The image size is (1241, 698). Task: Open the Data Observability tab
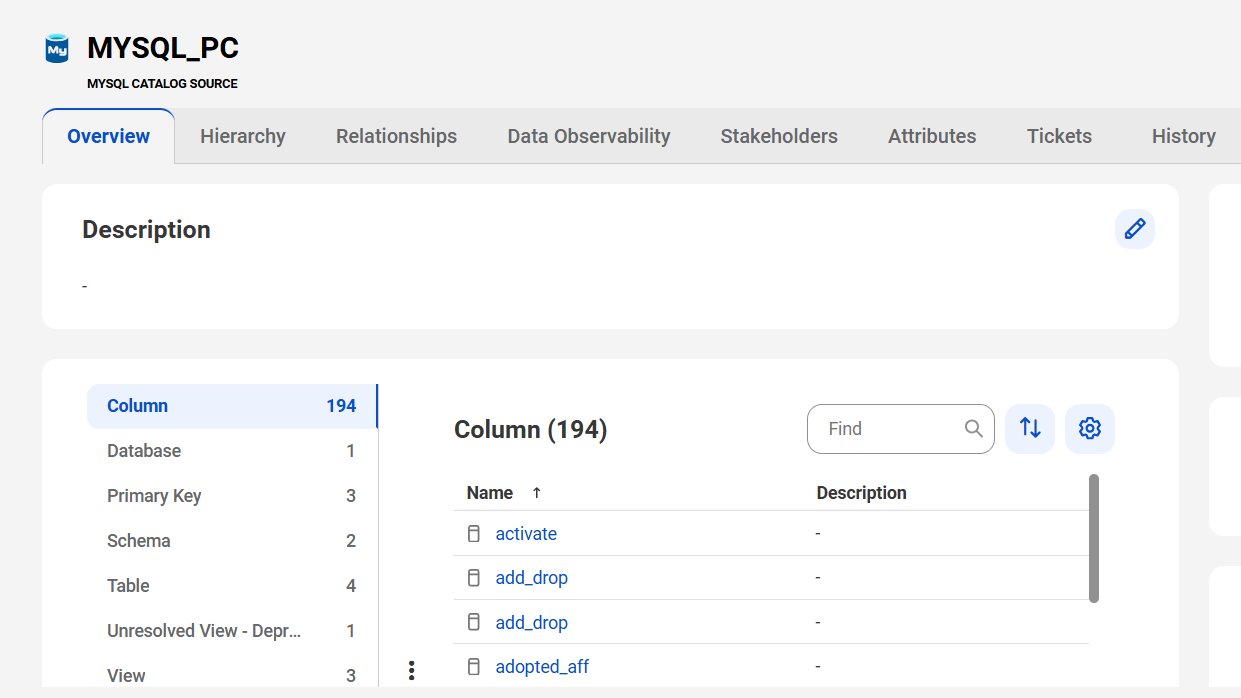[x=589, y=136]
